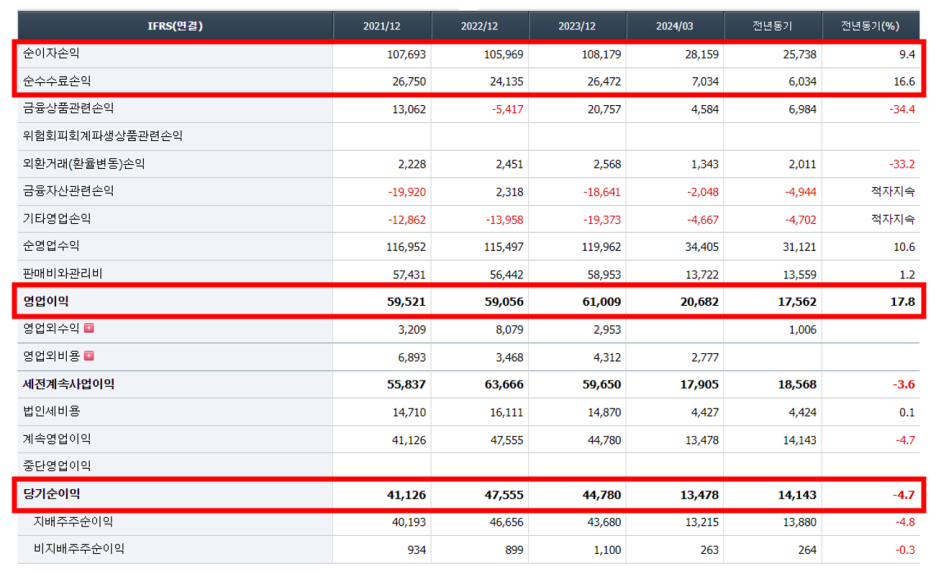This screenshot has height=574, width=936.
Task: Click the 전년동기(%) column header
Action: coord(870,26)
